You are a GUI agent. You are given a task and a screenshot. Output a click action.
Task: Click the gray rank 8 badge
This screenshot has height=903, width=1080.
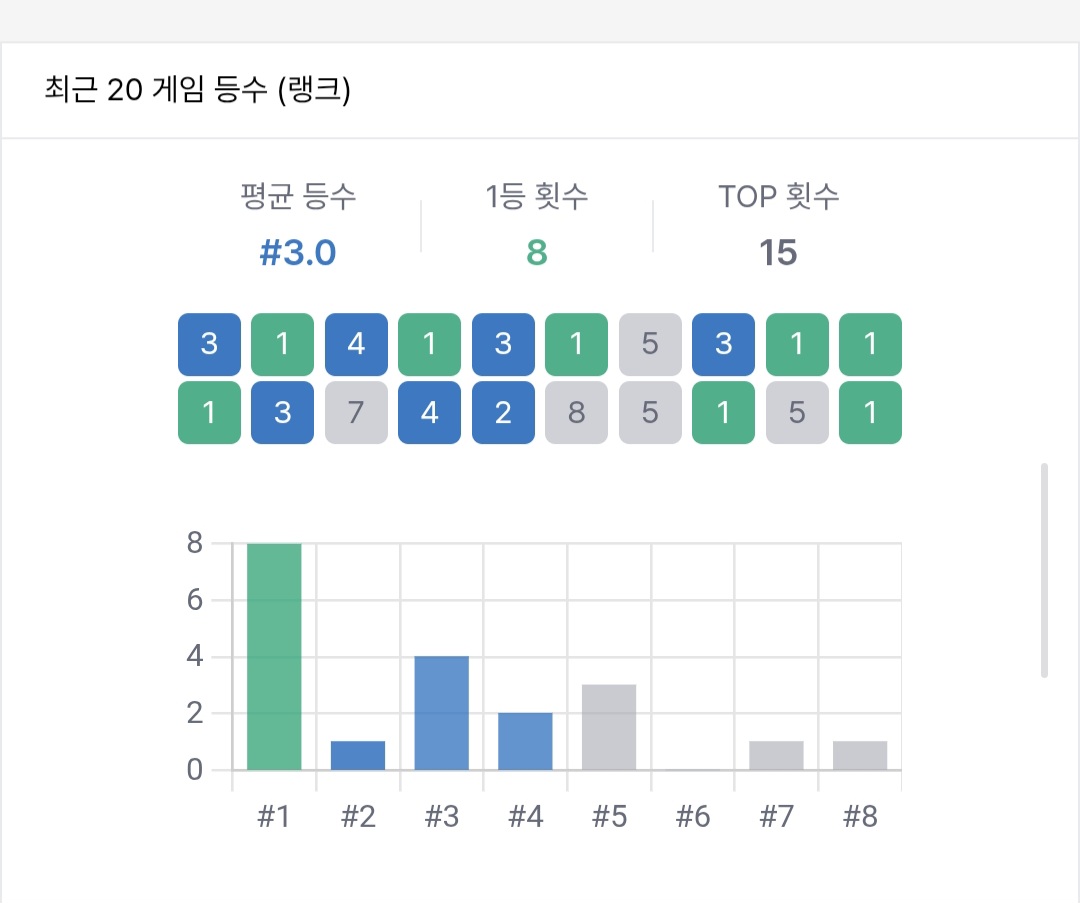pos(576,412)
